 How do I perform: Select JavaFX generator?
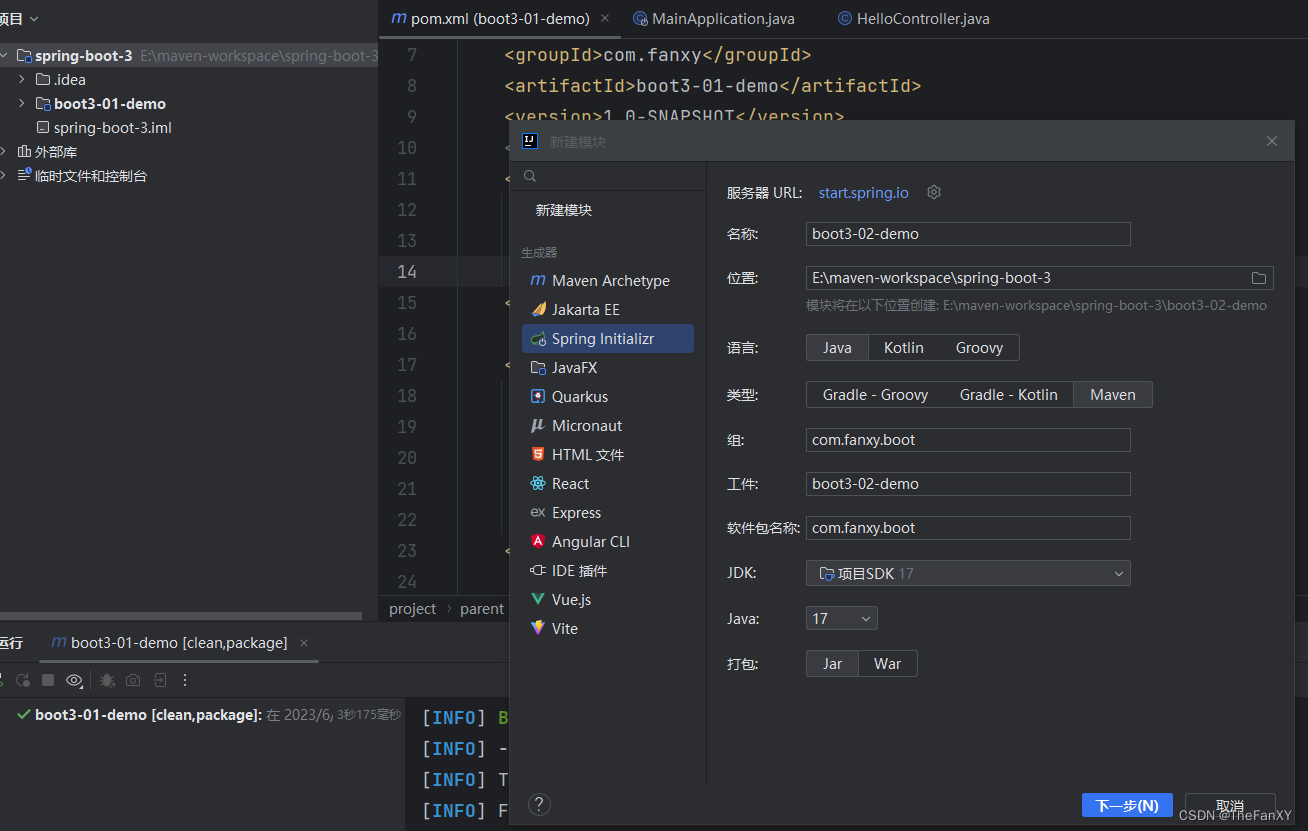click(608, 368)
